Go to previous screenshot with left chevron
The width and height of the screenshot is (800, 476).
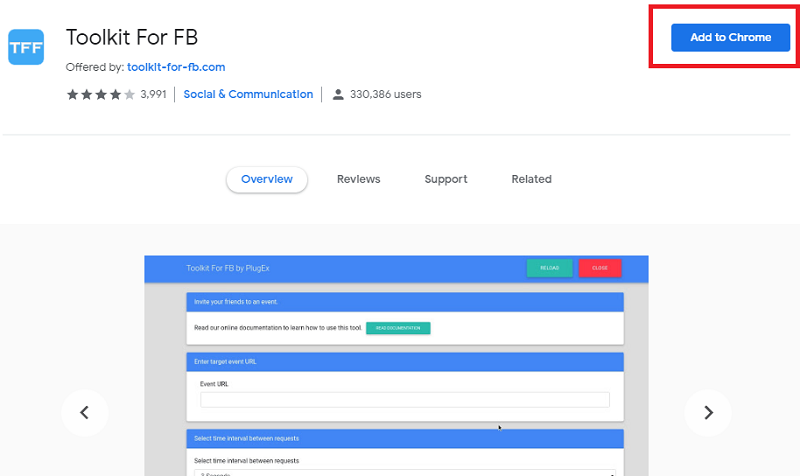tap(85, 412)
